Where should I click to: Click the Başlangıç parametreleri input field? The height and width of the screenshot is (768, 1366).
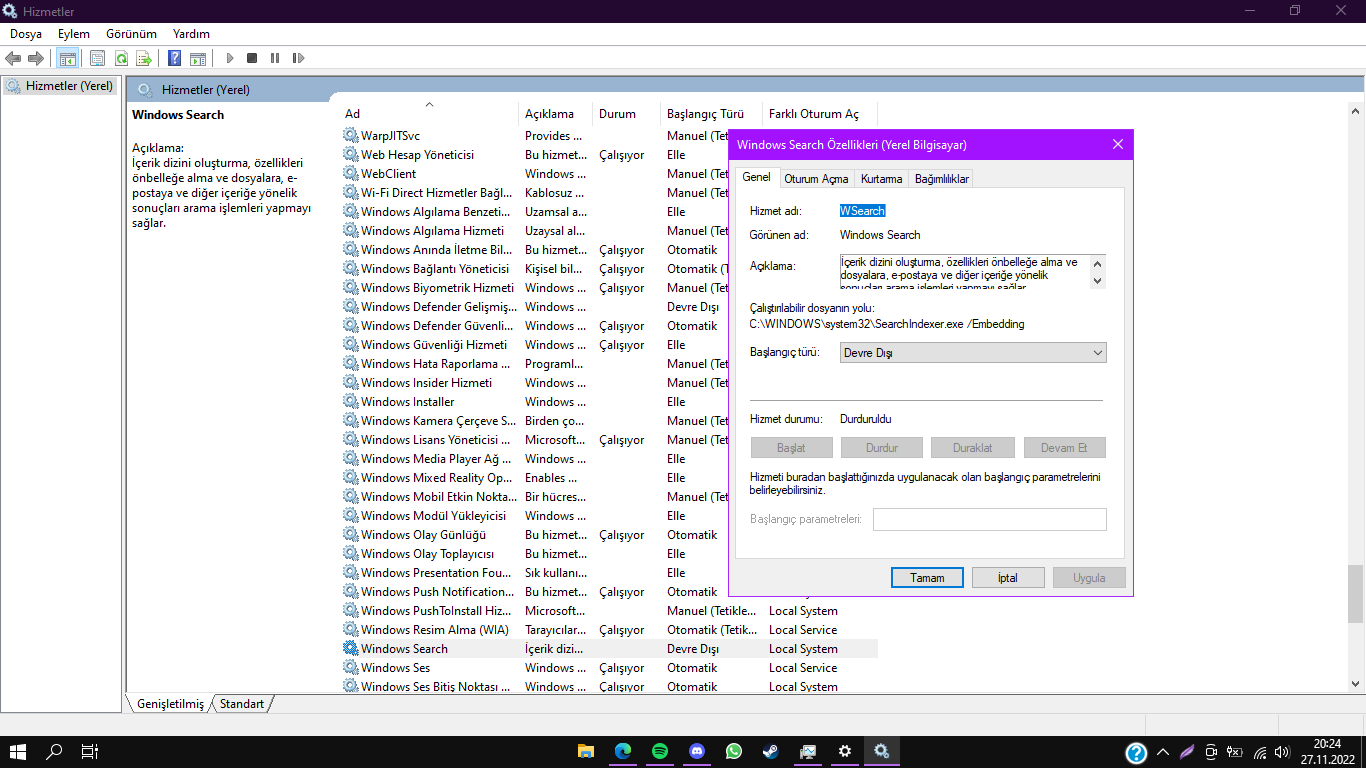coord(990,519)
